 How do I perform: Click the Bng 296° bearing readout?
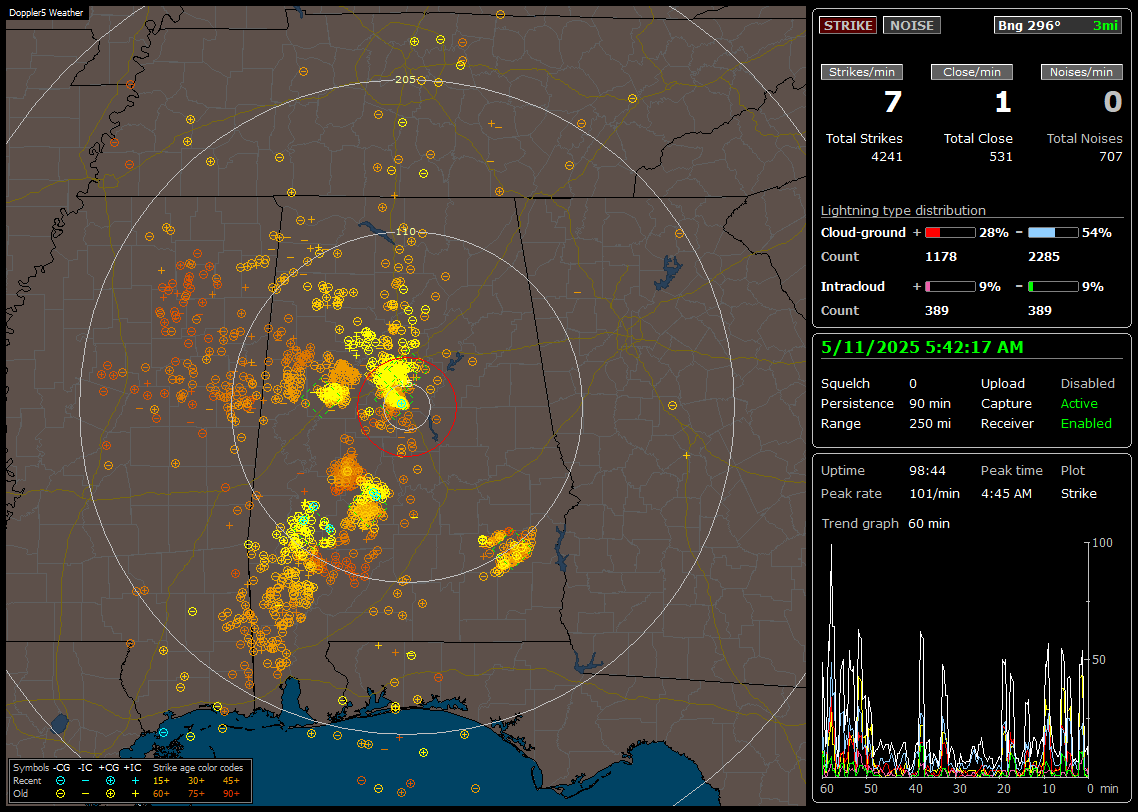(x=1058, y=25)
